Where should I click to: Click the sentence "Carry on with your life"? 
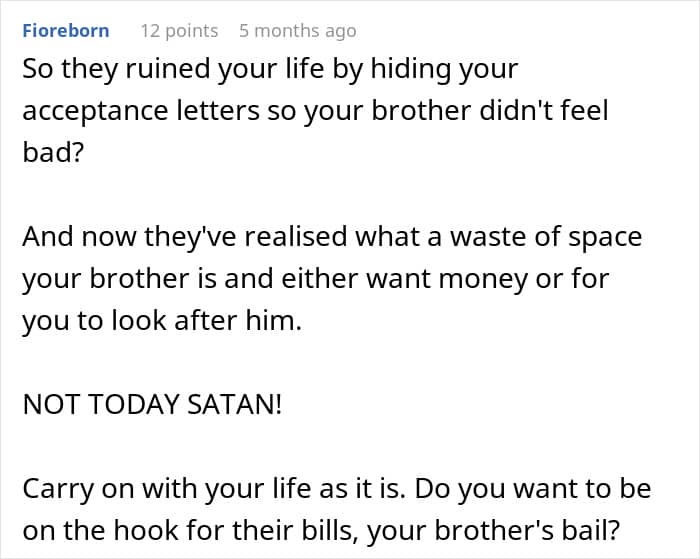(x=200, y=489)
